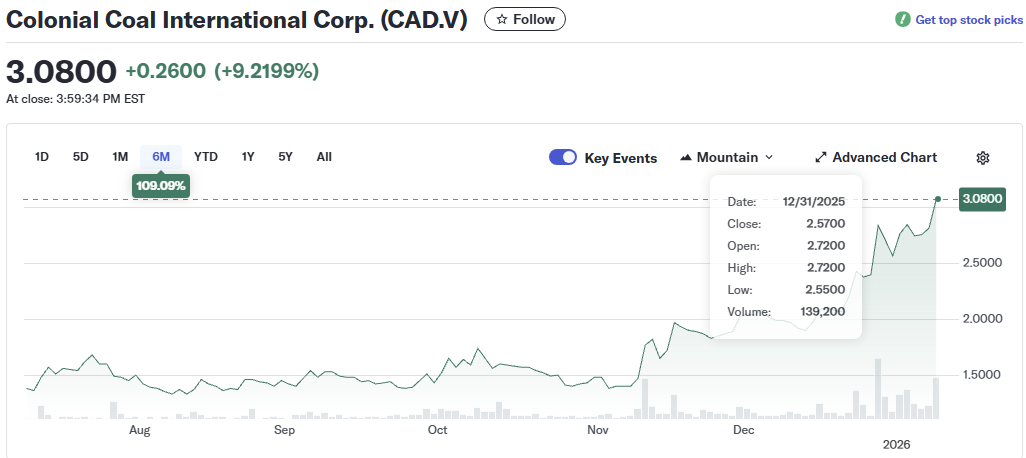This screenshot has width=1026, height=458.
Task: Show the 5Y price history
Action: [x=286, y=157]
